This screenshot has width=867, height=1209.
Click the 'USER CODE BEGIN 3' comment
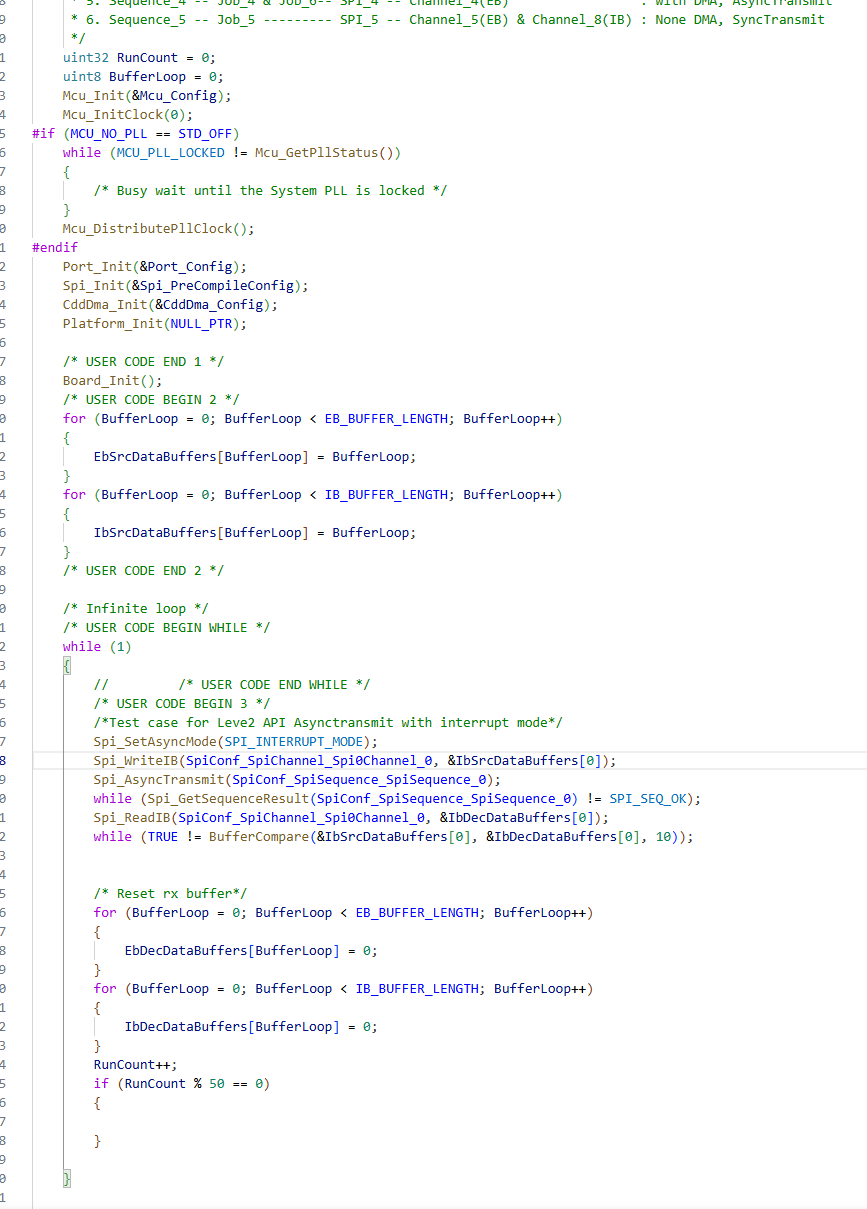click(182, 703)
